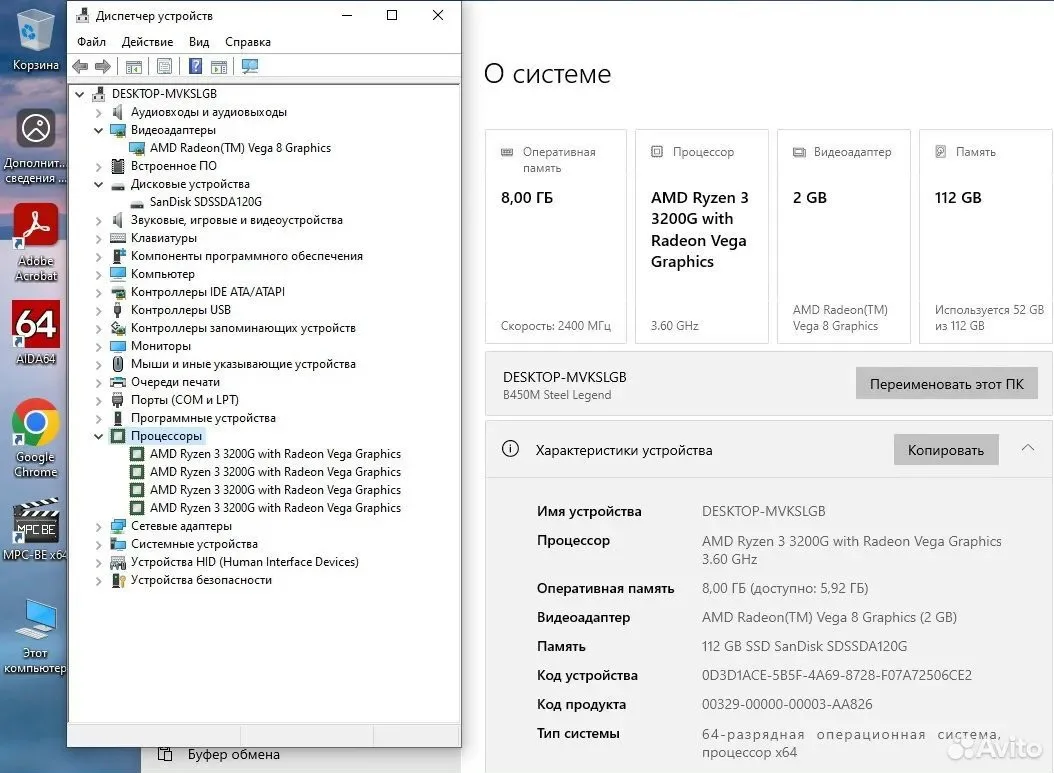Click the 'Оперативная память' 8,00 ГБ card
Screen dimensions: 1054x773
pos(556,237)
